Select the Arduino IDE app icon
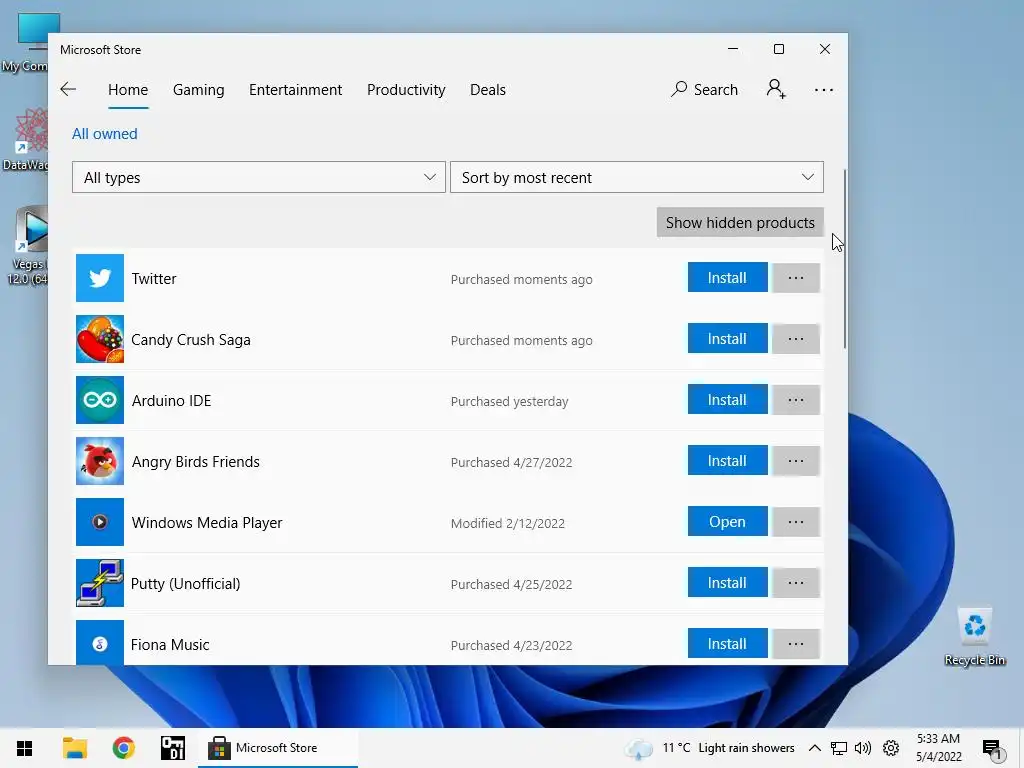 [x=100, y=400]
